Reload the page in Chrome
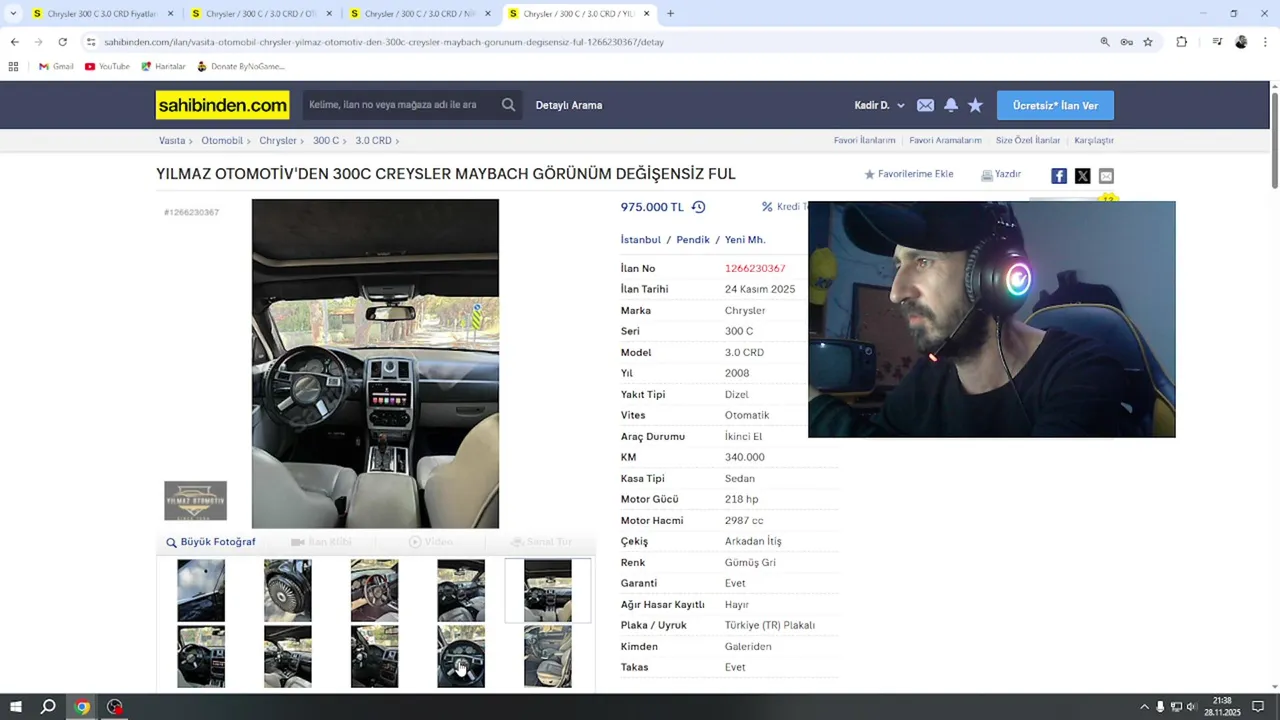The height and width of the screenshot is (720, 1280). click(62, 42)
